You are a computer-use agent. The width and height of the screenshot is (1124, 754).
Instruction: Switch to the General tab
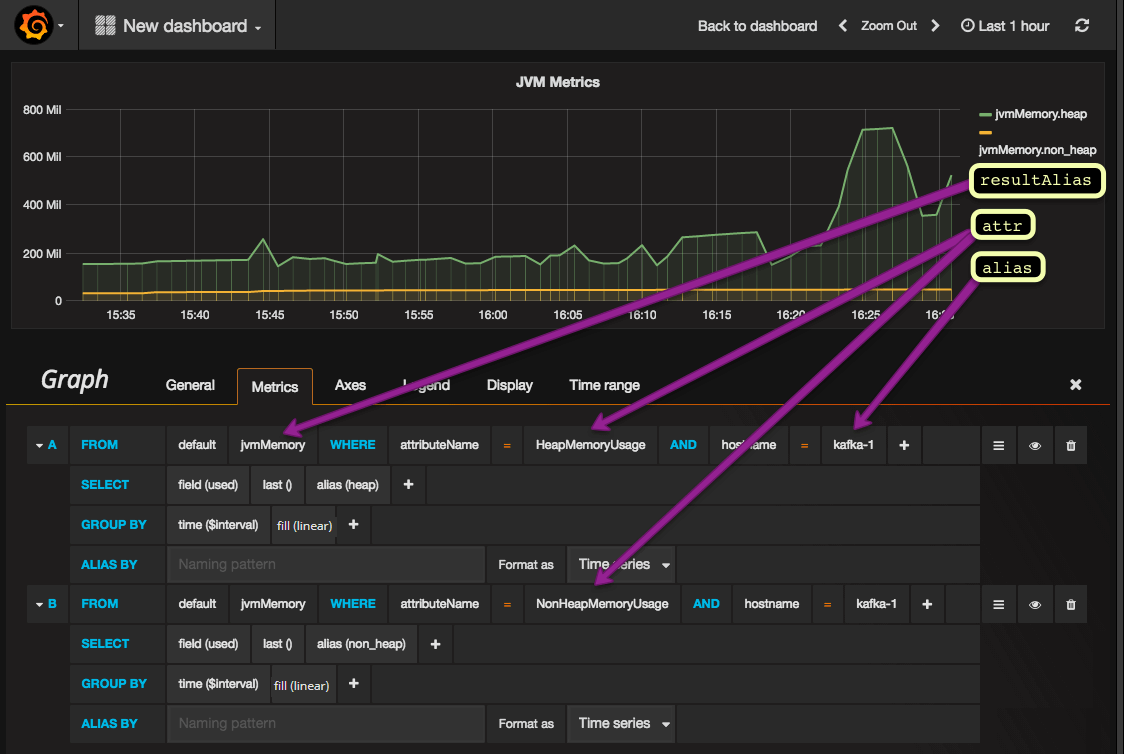[x=190, y=386]
